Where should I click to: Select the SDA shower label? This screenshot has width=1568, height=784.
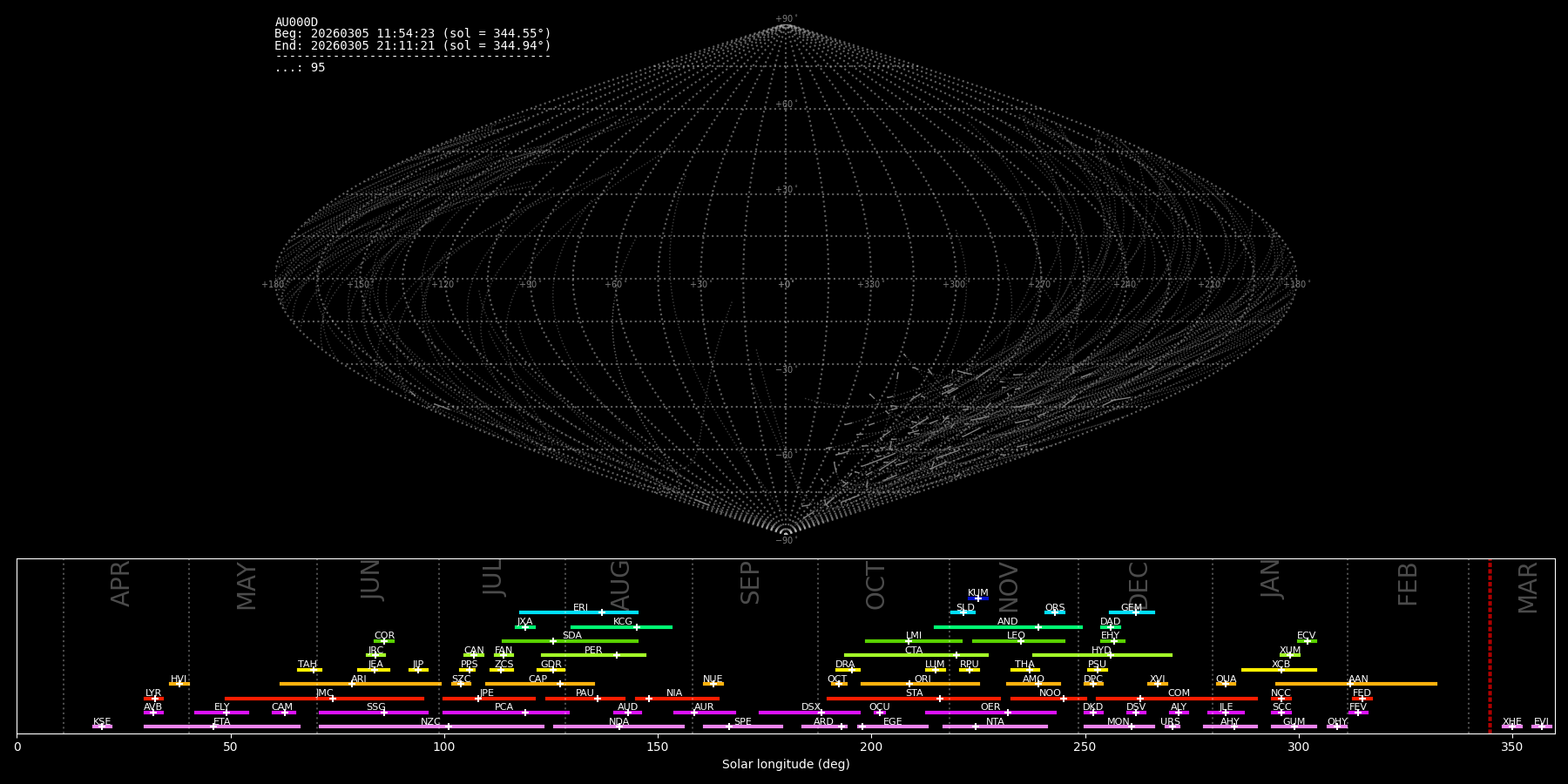pyautogui.click(x=572, y=636)
